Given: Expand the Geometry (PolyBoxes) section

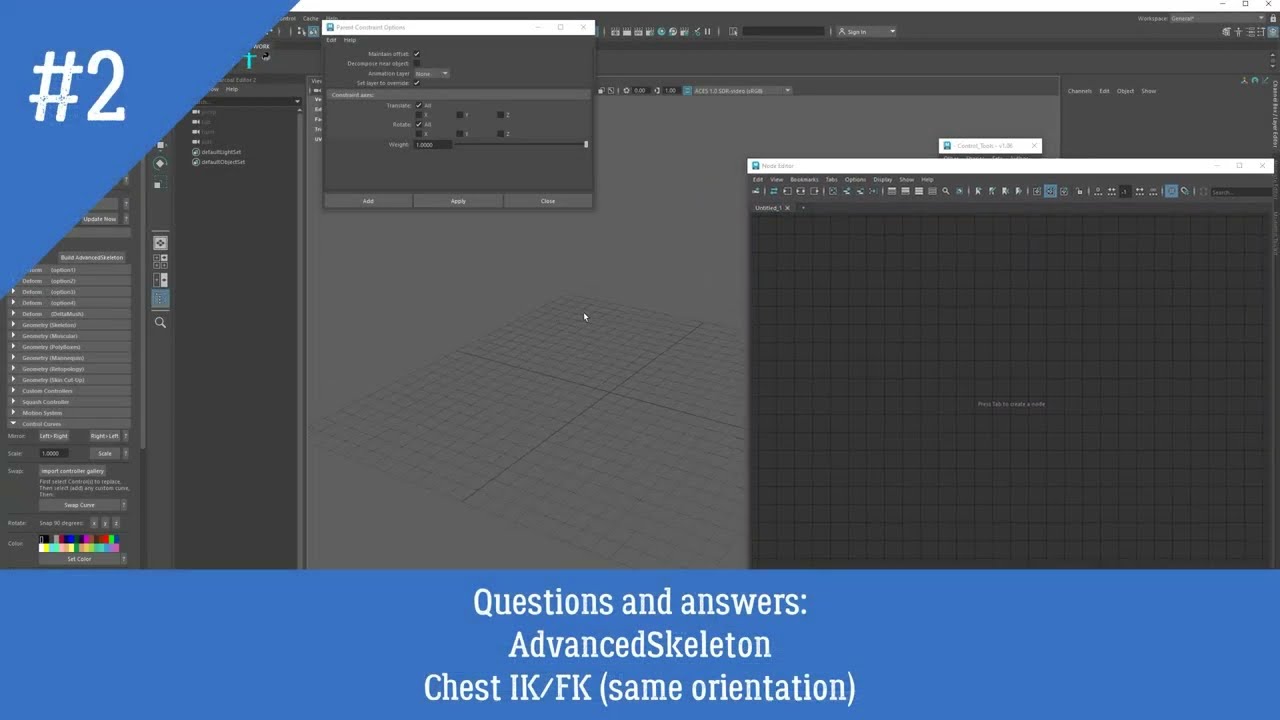Looking at the screenshot, I should coord(70,347).
